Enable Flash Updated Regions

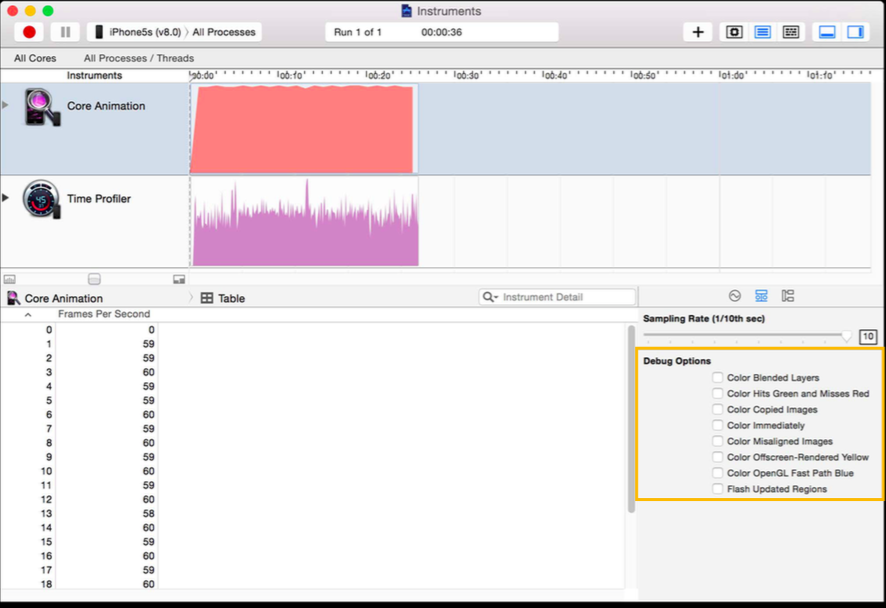(718, 489)
